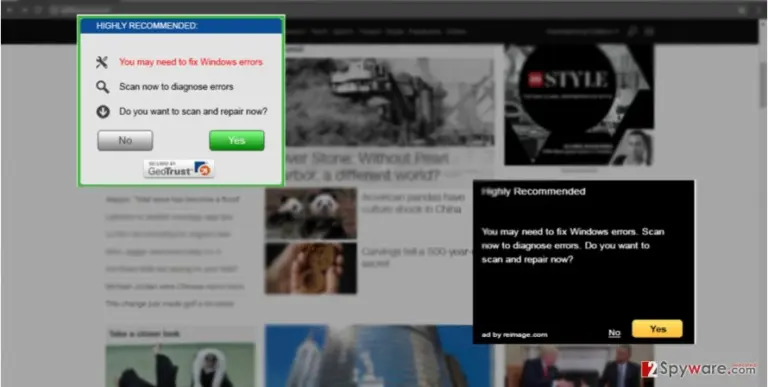Open the STYLE advertisement banner

579,105
